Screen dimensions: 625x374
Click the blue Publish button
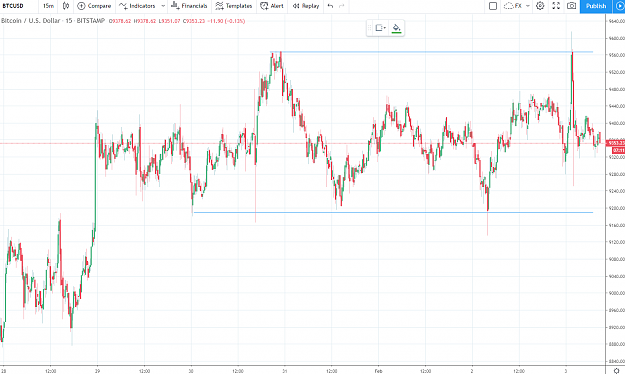point(596,6)
